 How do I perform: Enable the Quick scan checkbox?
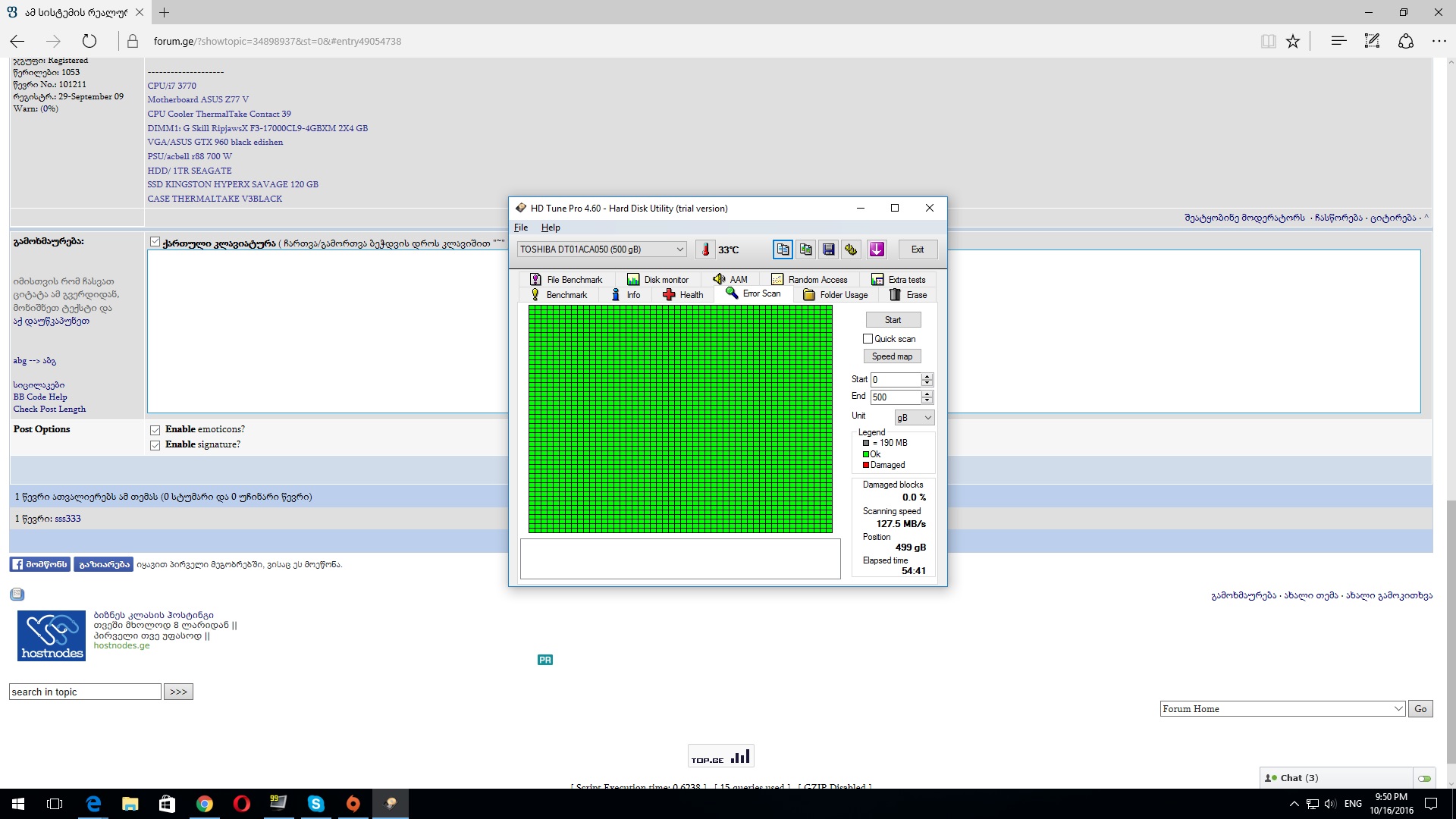tap(868, 339)
